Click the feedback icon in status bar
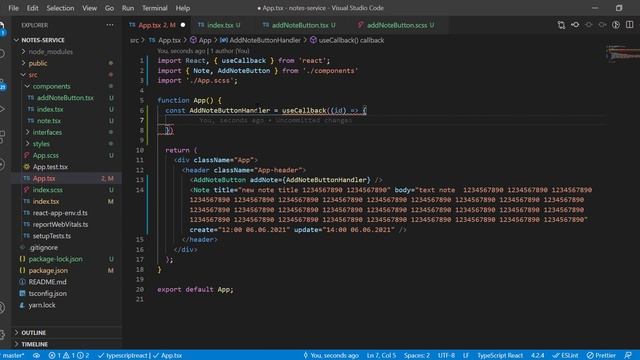This screenshot has height=360, width=640. pos(628,356)
